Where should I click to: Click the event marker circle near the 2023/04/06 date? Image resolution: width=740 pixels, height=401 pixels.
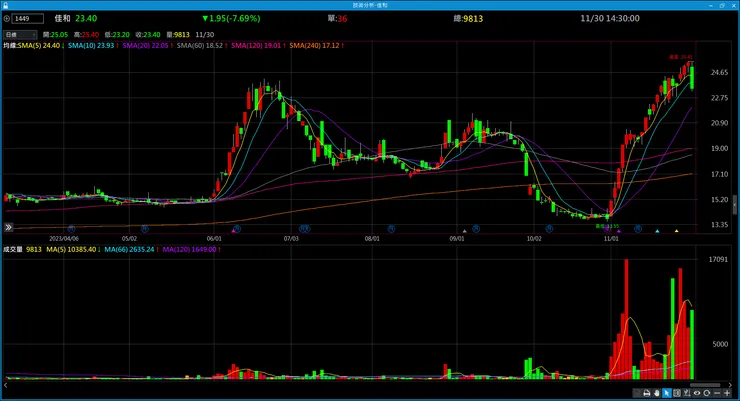point(71,229)
